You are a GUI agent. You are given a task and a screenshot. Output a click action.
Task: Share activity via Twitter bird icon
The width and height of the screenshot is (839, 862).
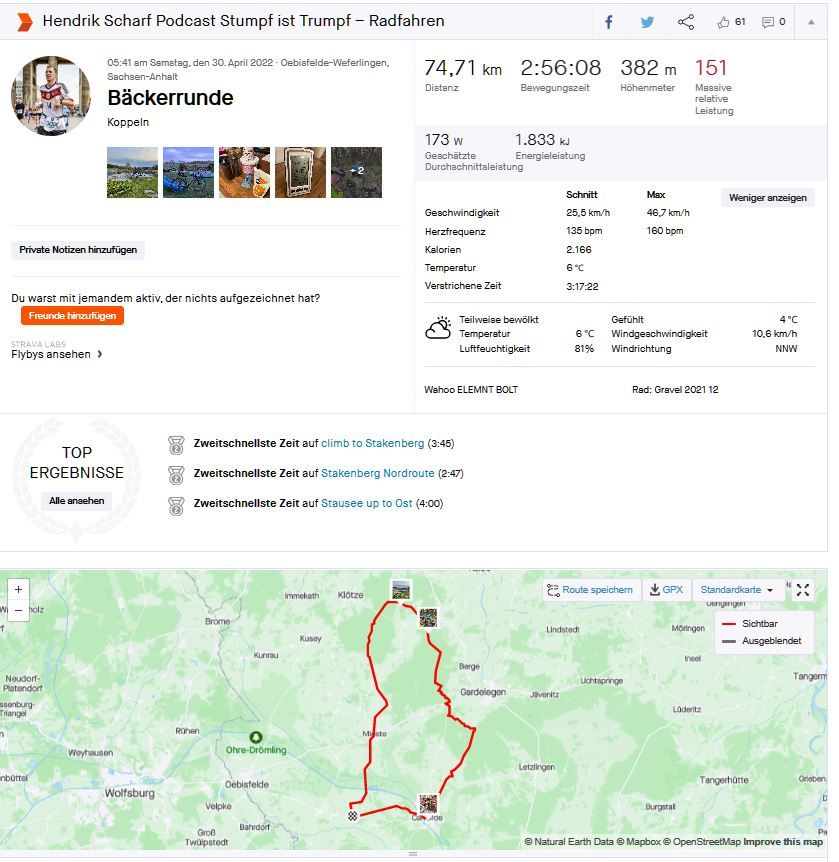[x=647, y=22]
